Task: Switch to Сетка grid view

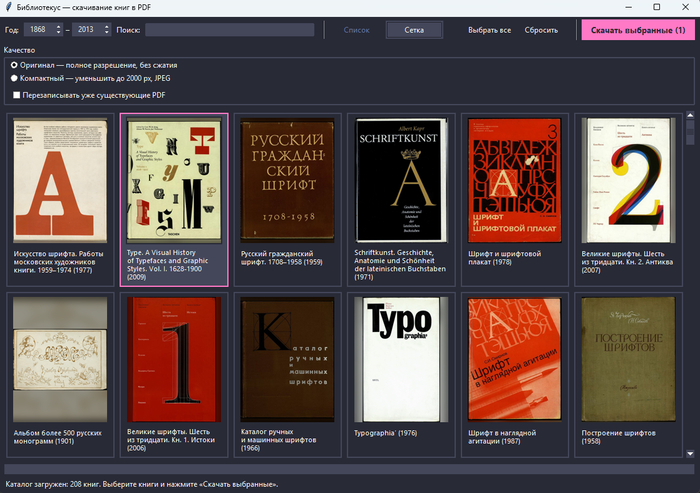Action: click(414, 30)
